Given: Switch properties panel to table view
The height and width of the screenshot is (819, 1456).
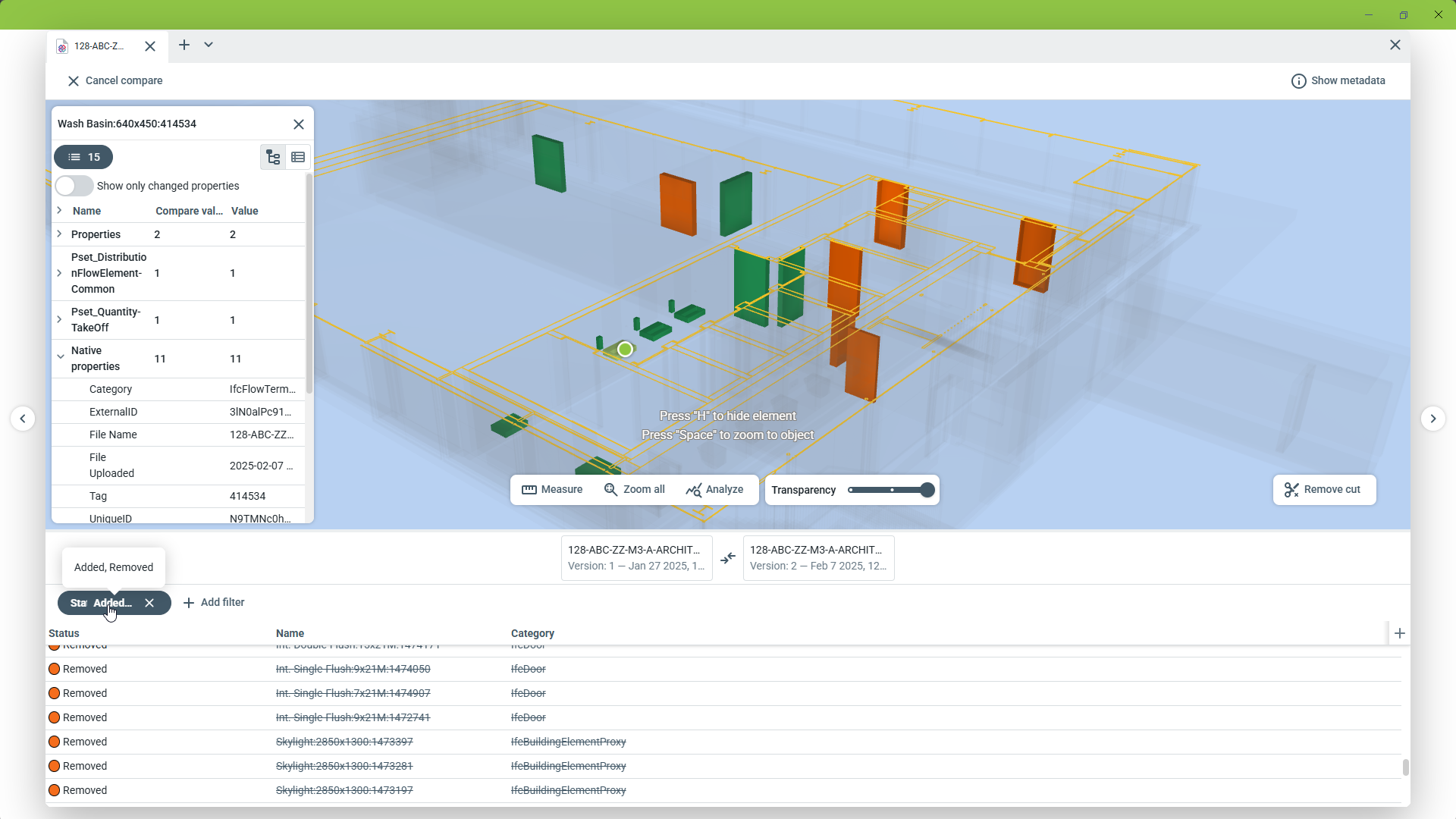Looking at the screenshot, I should point(298,157).
